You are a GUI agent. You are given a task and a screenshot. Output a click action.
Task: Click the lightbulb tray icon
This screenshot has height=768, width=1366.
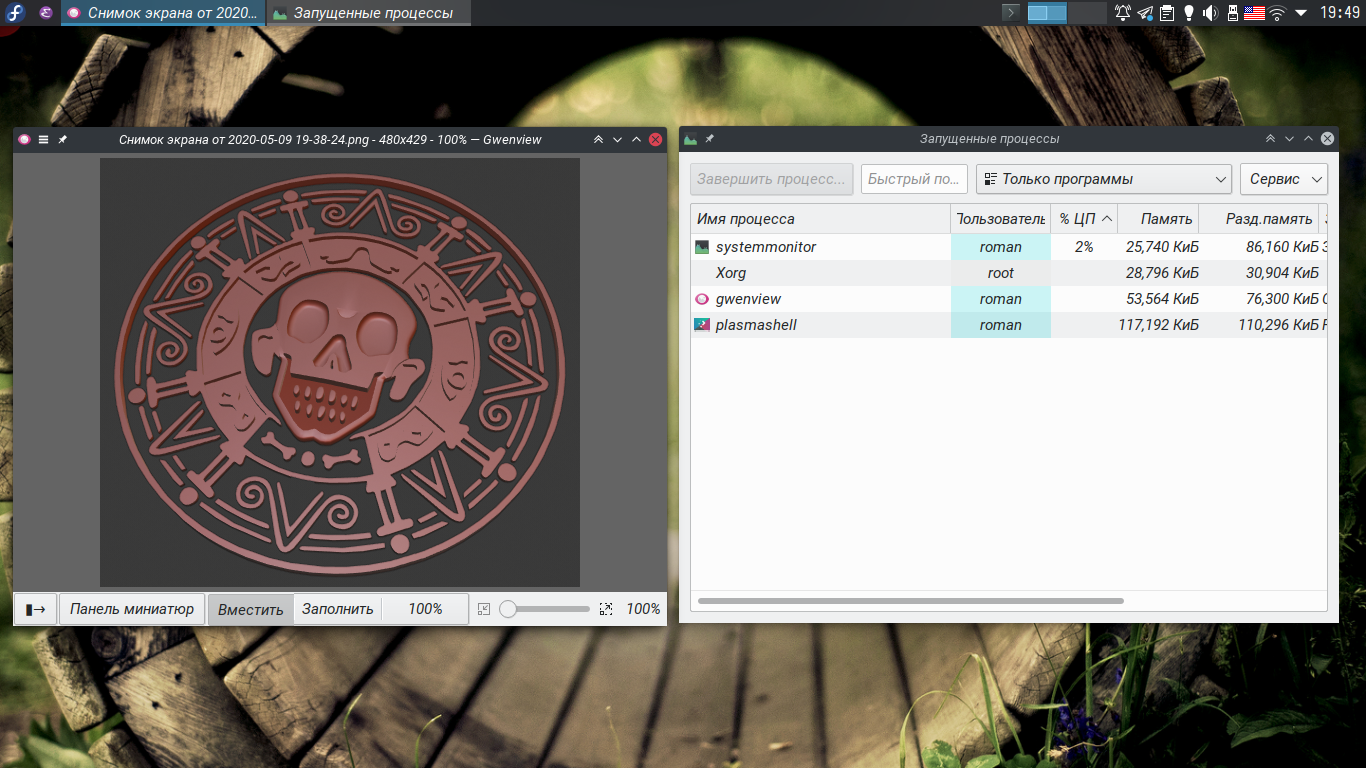1189,13
